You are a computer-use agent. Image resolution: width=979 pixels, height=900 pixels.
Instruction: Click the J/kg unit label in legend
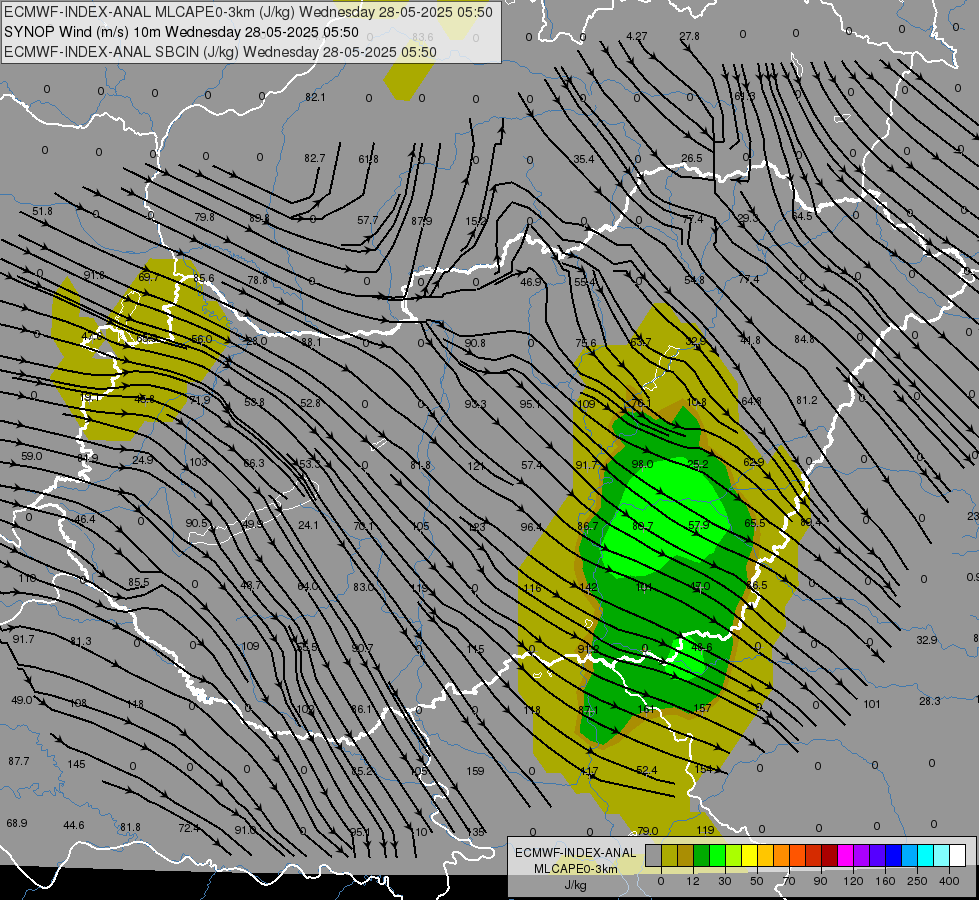point(576,885)
